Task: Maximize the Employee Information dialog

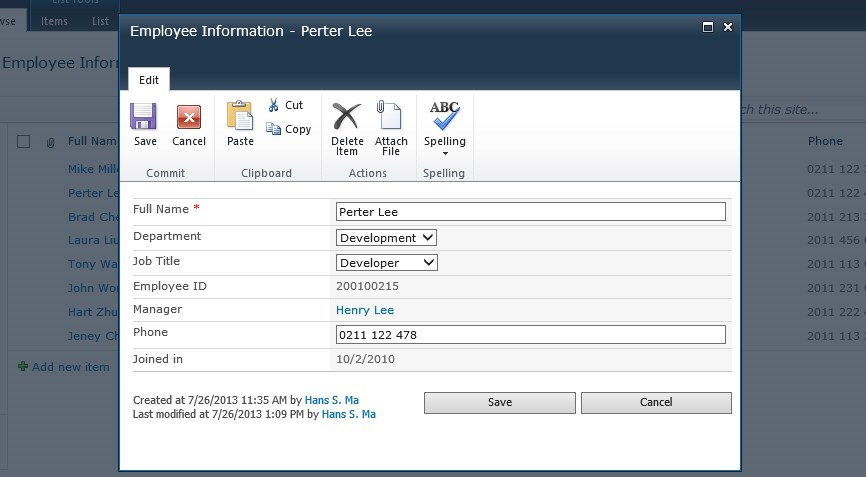Action: click(707, 27)
